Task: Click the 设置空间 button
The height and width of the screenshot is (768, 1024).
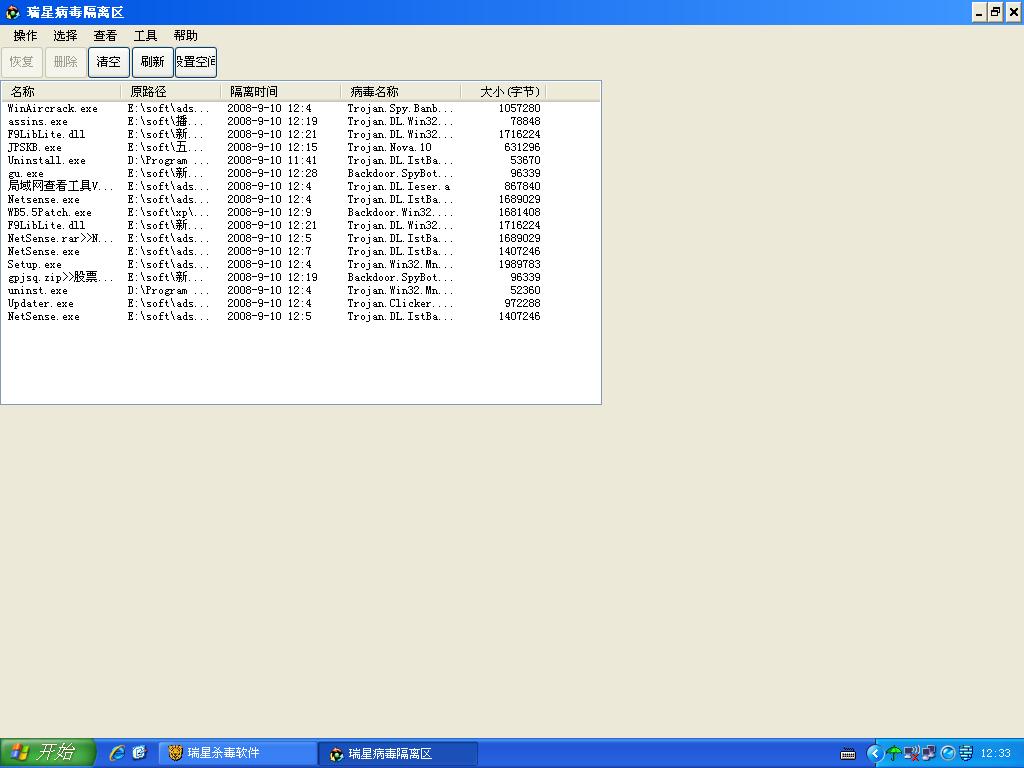Action: click(196, 62)
